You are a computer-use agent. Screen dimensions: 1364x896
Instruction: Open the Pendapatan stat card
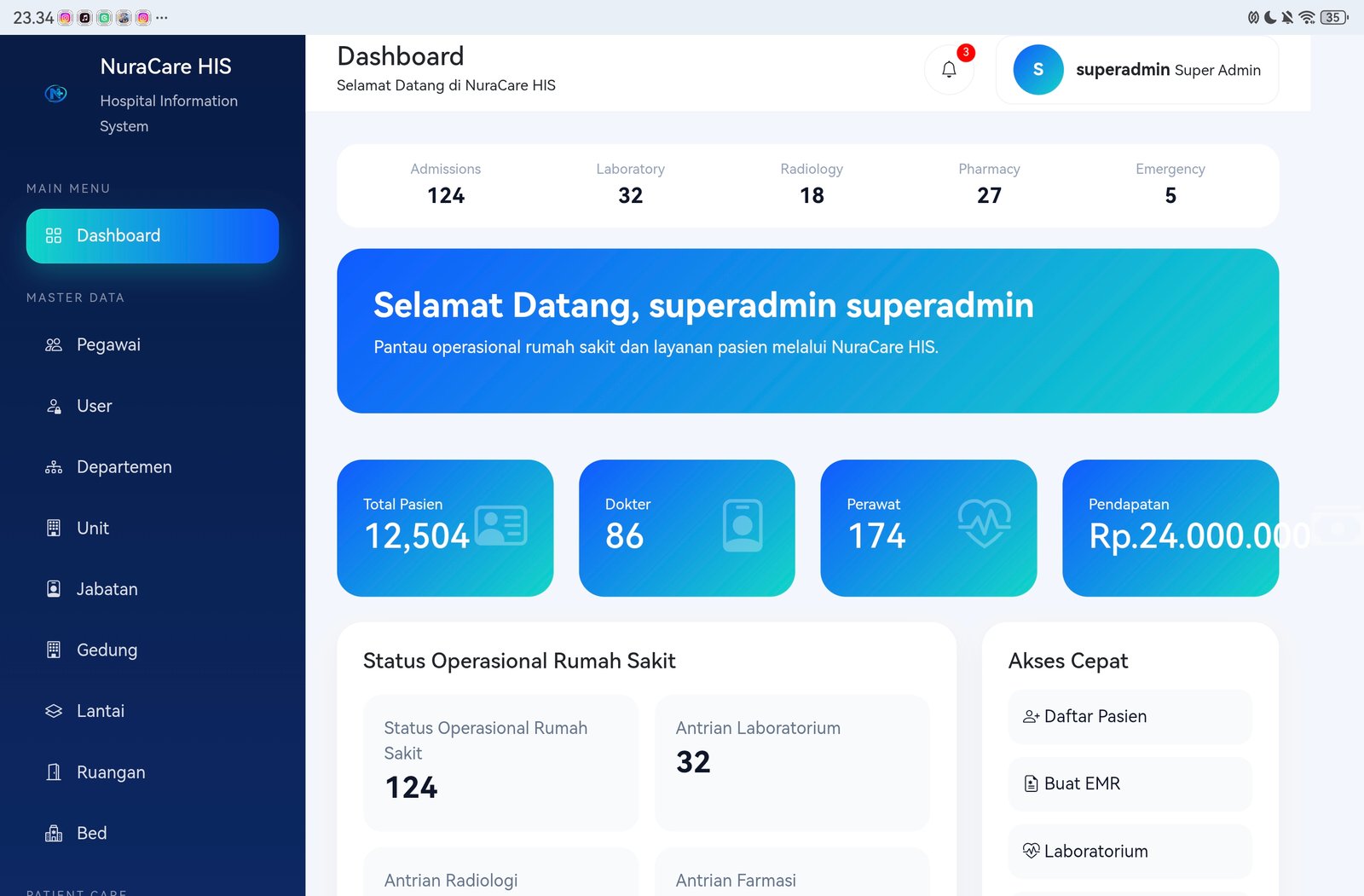1170,528
